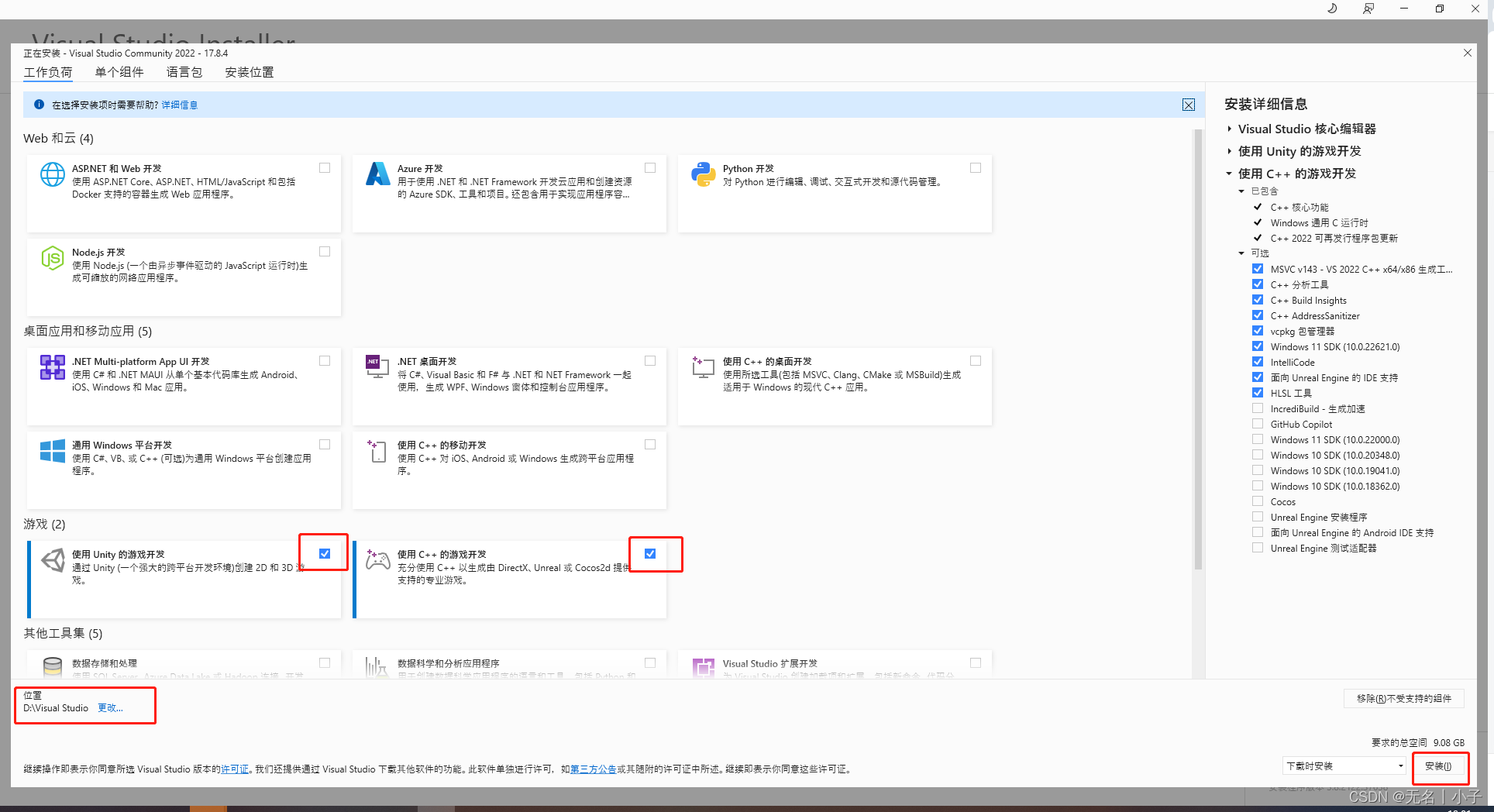Click the Install button
The height and width of the screenshot is (812, 1494).
[x=1438, y=766]
